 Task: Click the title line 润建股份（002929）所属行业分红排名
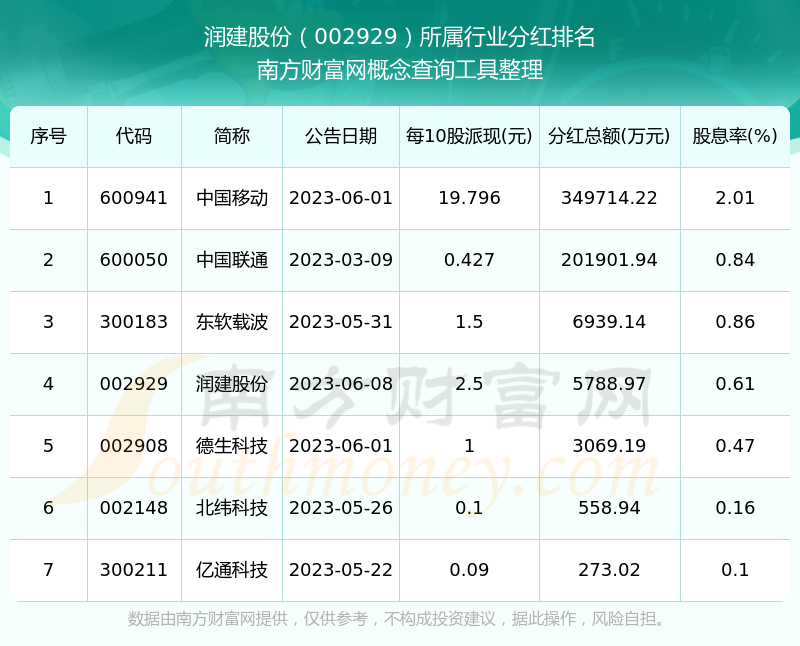(399, 37)
